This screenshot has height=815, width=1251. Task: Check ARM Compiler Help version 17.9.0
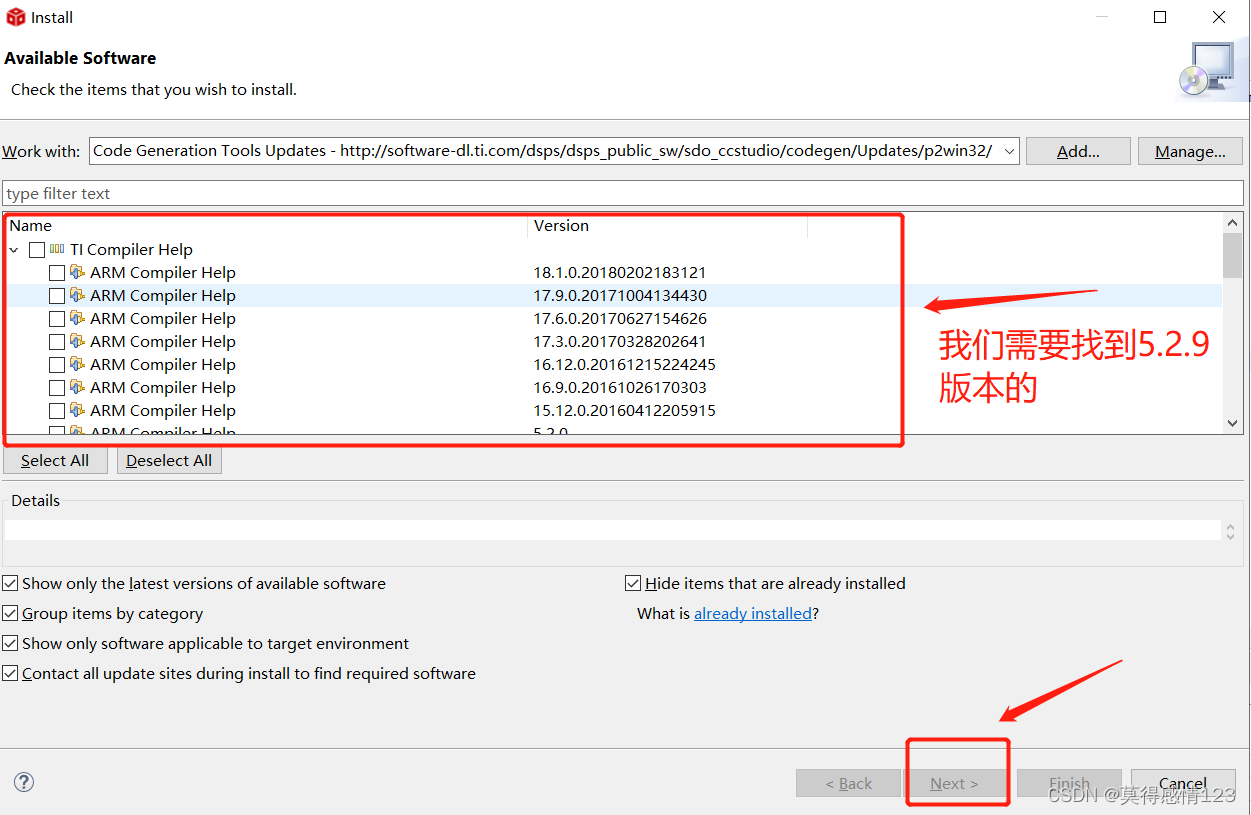(x=57, y=296)
